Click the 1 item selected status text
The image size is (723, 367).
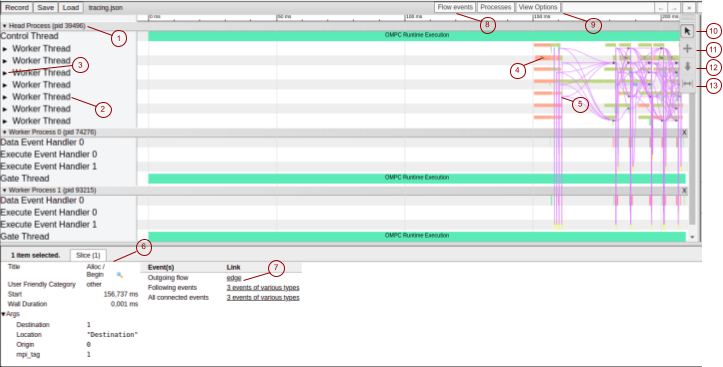[36, 255]
